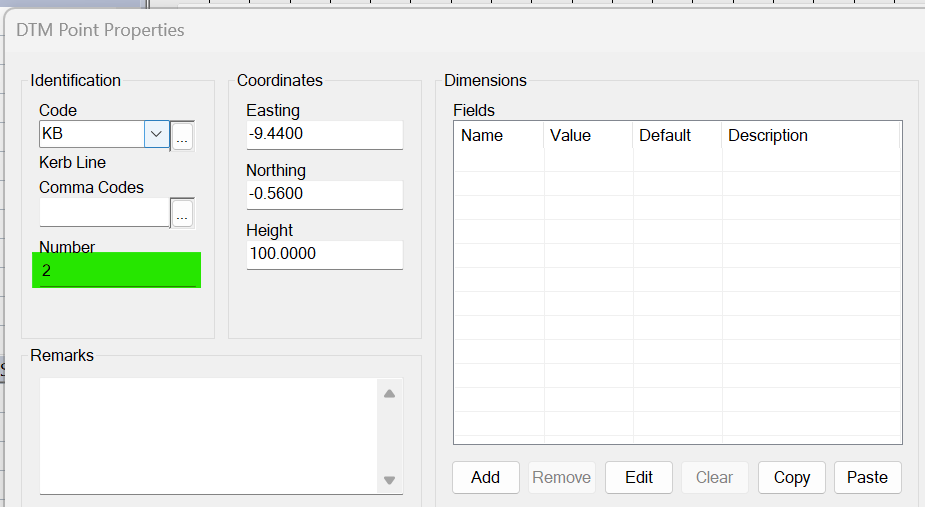Click the Description column header

point(810,136)
